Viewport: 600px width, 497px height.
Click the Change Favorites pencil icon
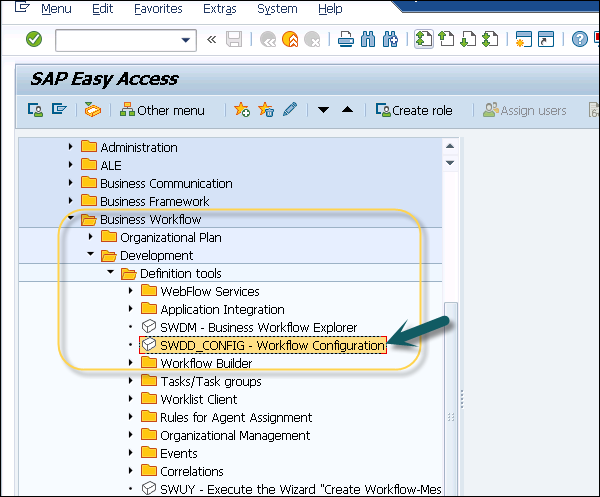coord(290,110)
